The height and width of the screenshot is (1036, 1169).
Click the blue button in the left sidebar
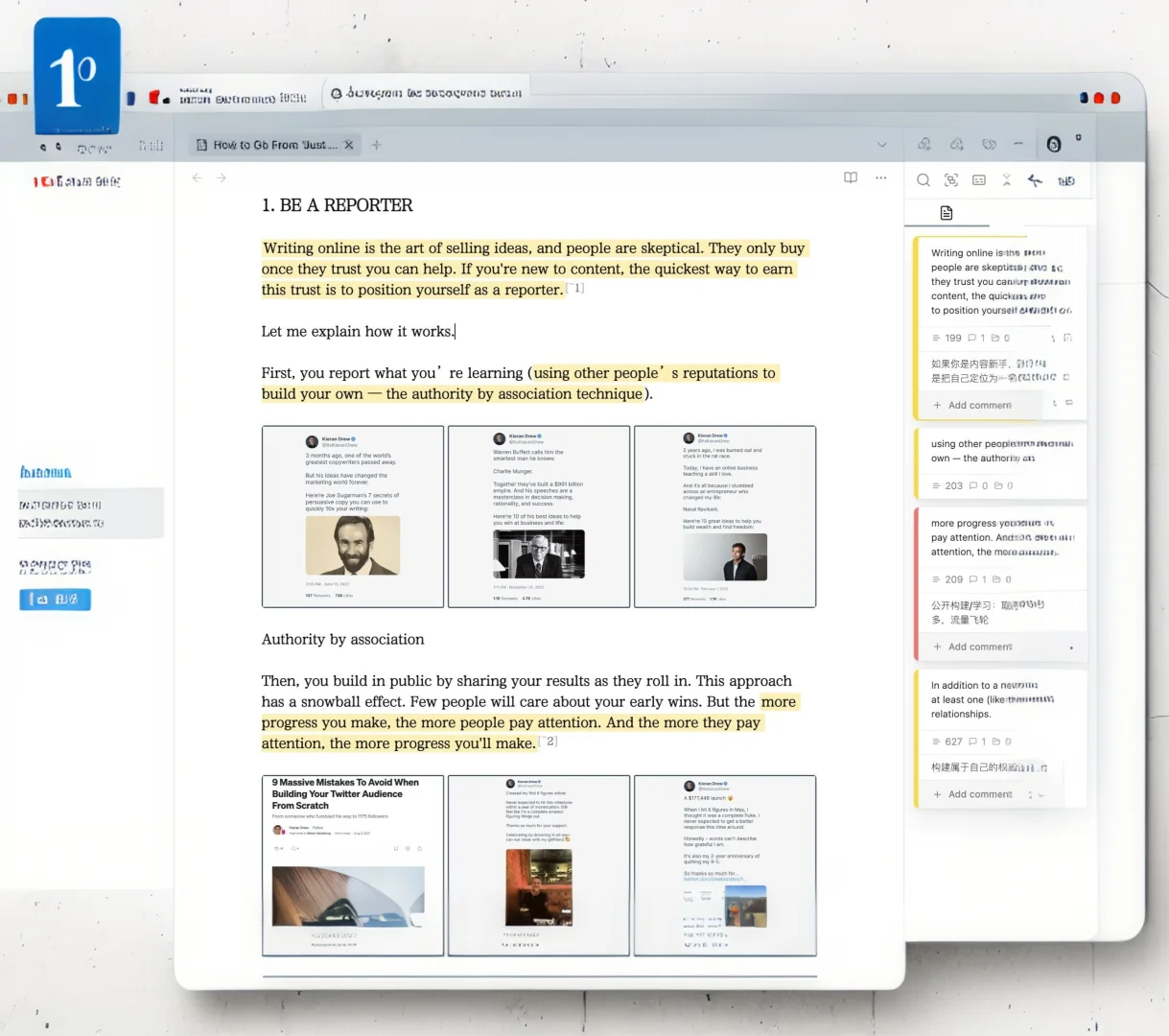(55, 600)
